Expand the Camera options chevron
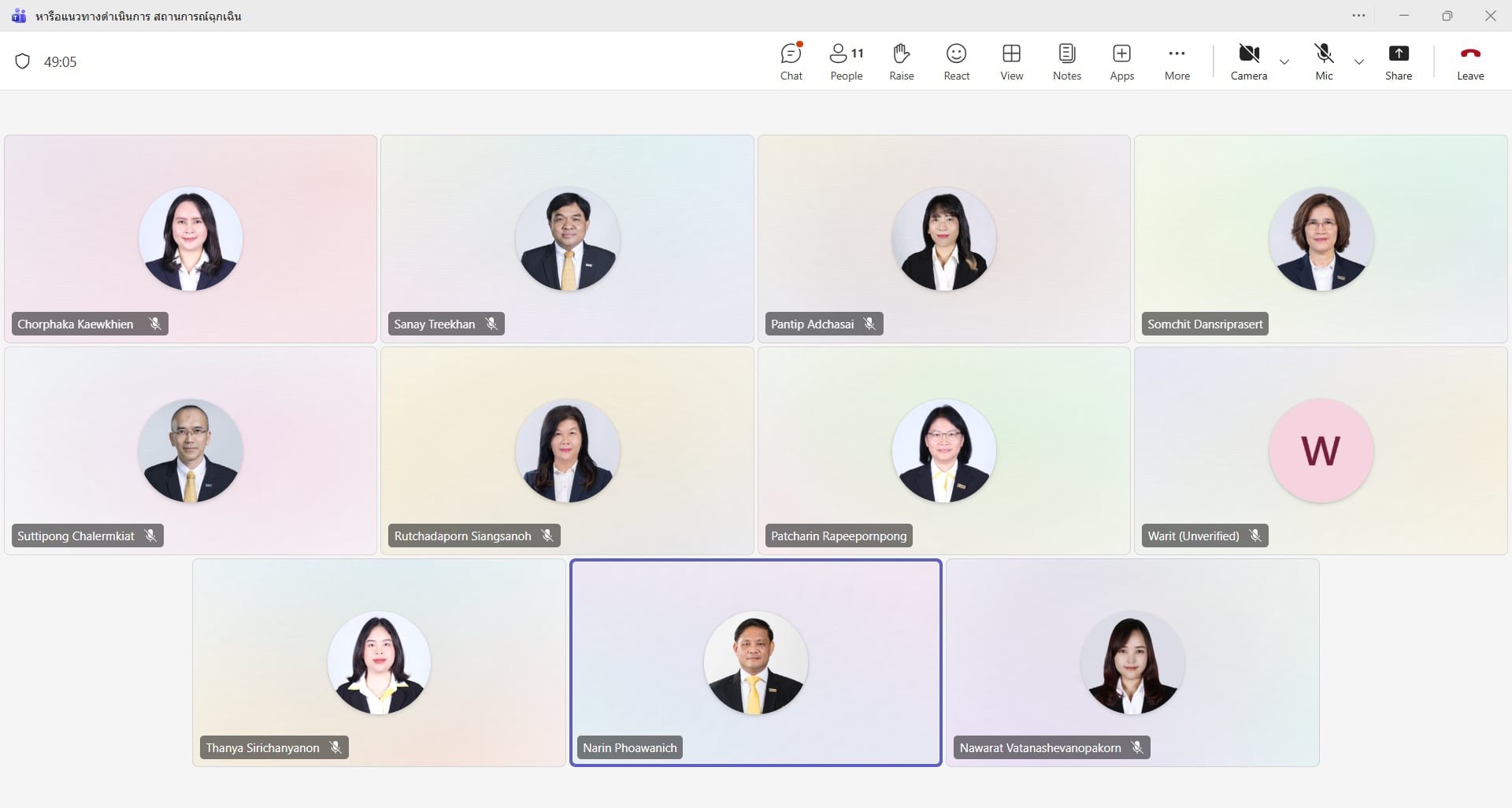The height and width of the screenshot is (808, 1512). [x=1284, y=61]
